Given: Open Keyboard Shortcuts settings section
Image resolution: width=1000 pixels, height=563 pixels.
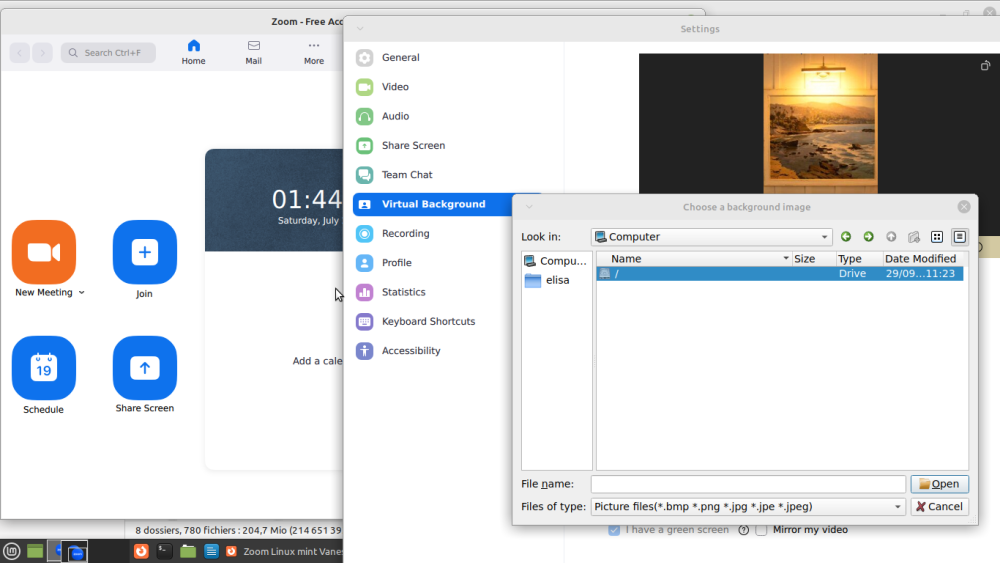Looking at the screenshot, I should pyautogui.click(x=428, y=322).
